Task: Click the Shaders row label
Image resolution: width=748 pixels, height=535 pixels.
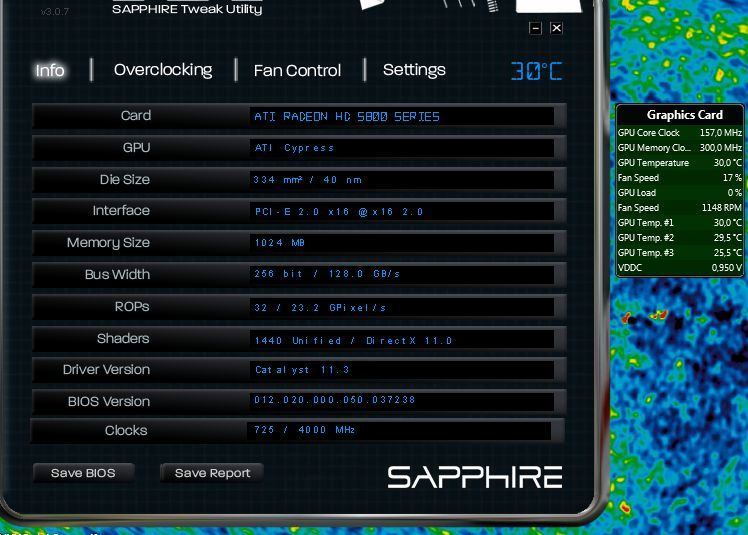Action: (x=123, y=338)
